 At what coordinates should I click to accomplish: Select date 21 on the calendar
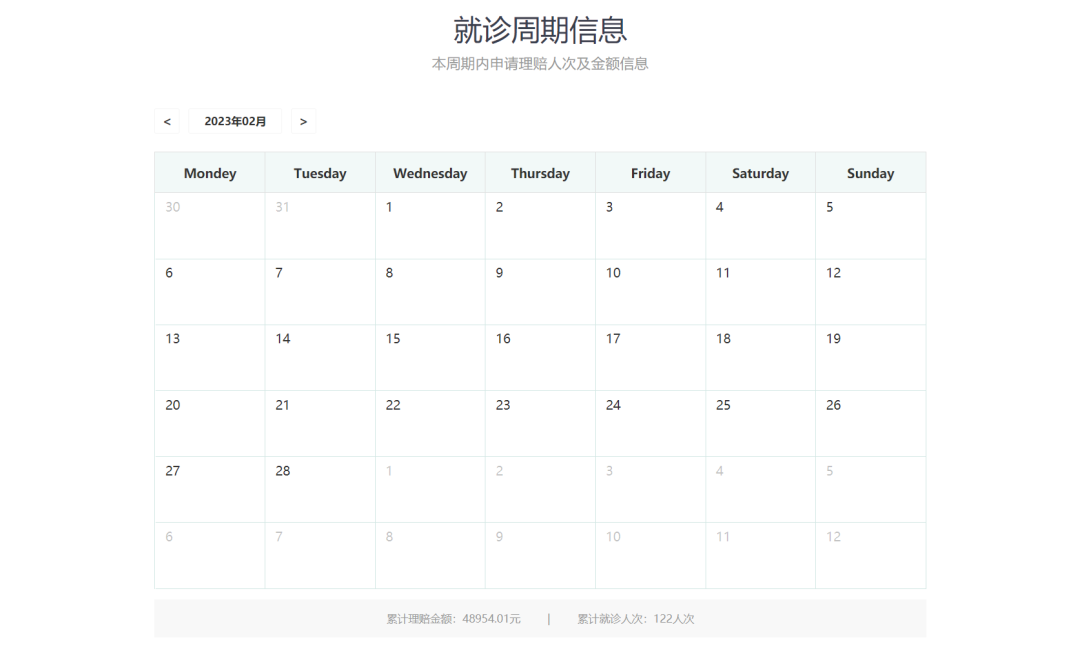click(320, 424)
